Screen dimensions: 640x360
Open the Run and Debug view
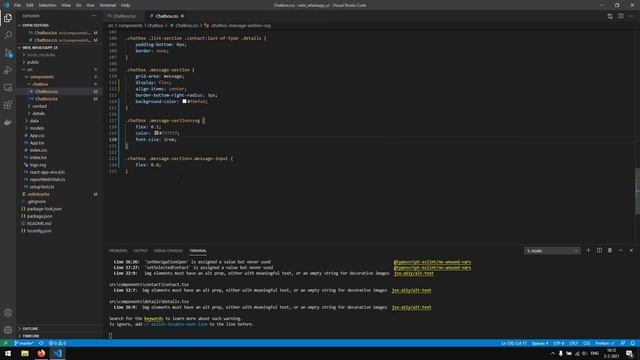pos(8,70)
